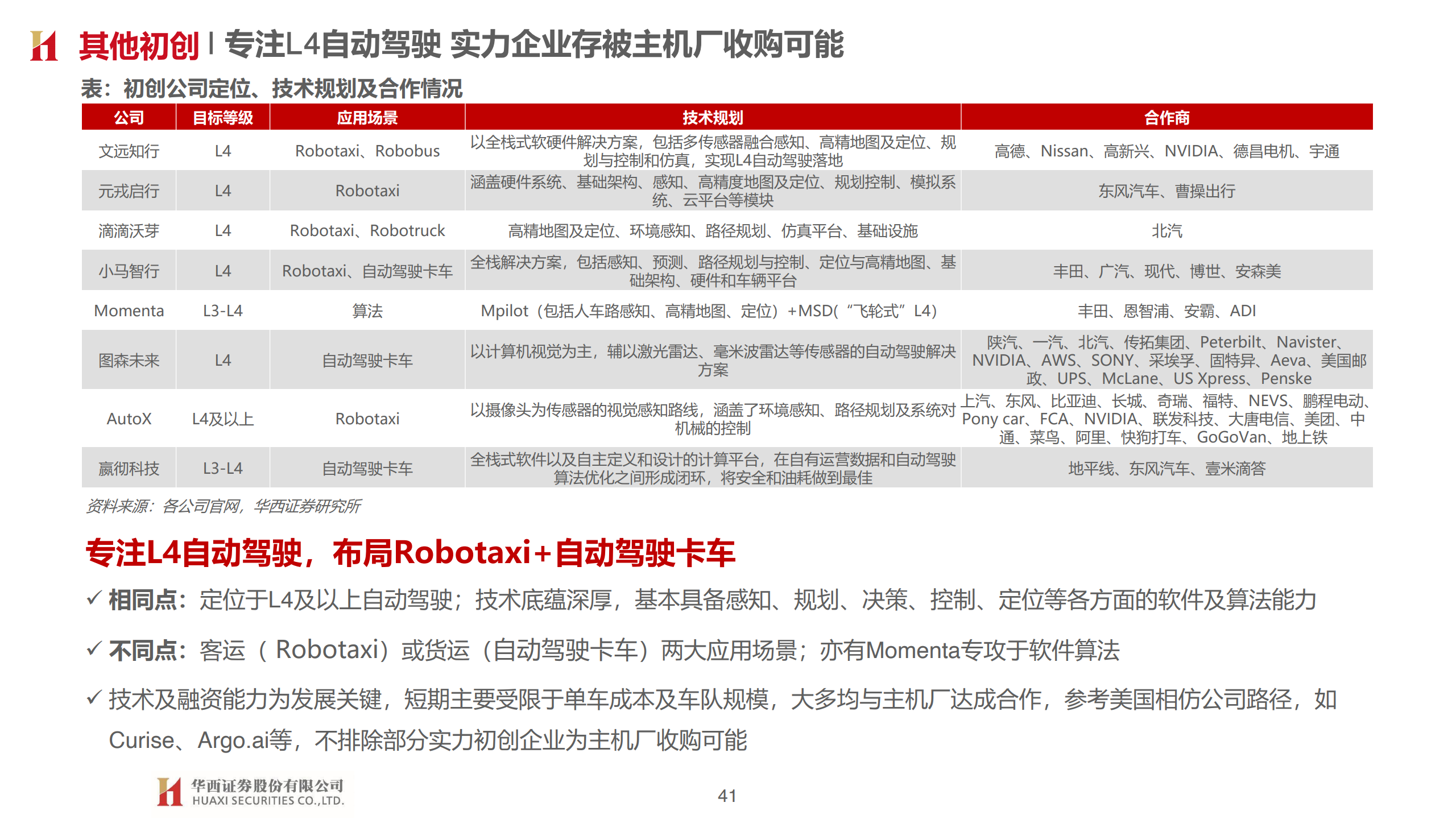Select the 图森未来 company cell
Screen dimensions: 1456x819
pyautogui.click(x=129, y=360)
